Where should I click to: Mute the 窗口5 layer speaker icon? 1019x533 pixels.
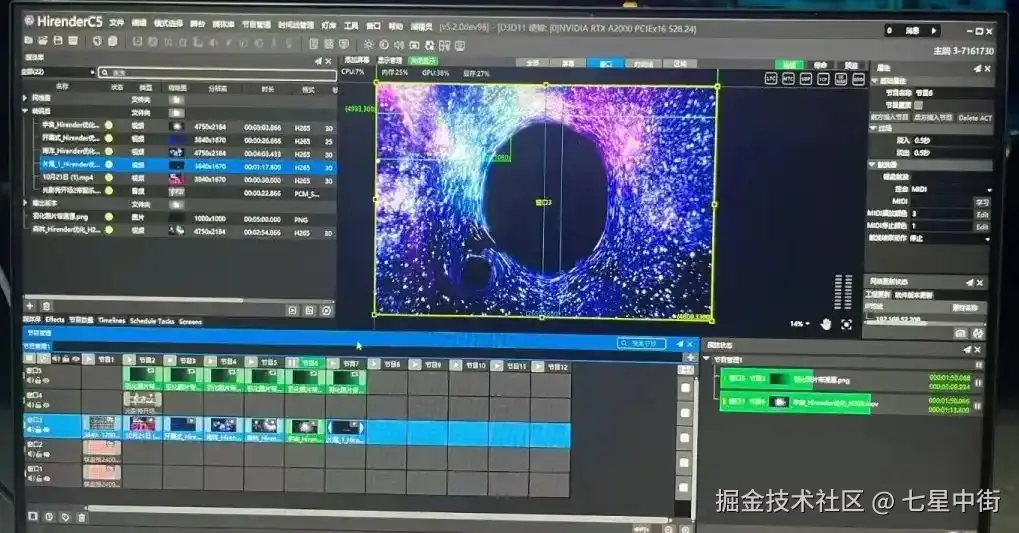(x=30, y=380)
